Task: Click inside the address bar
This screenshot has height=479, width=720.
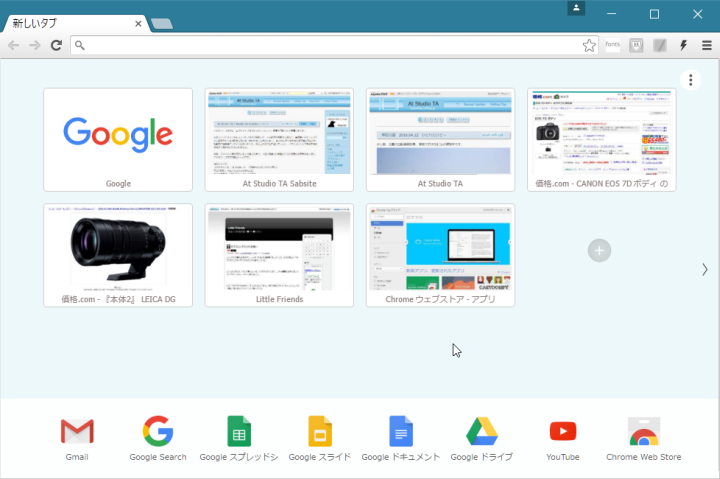Action: tap(334, 45)
